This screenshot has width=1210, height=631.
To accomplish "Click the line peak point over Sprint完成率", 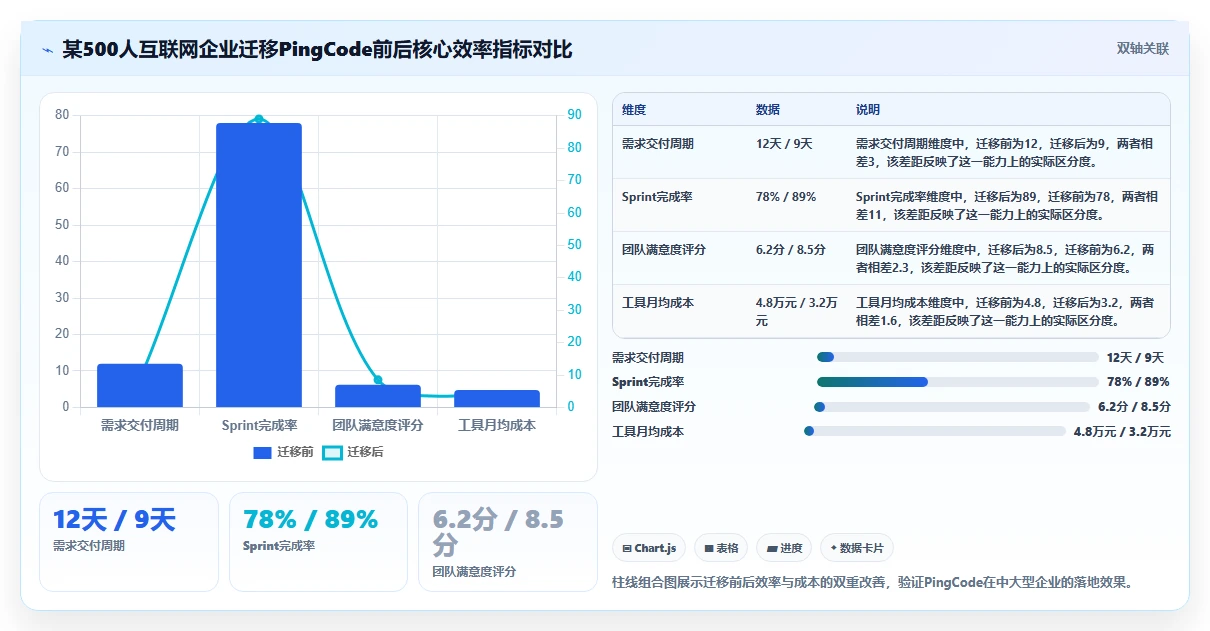I will 259,119.
